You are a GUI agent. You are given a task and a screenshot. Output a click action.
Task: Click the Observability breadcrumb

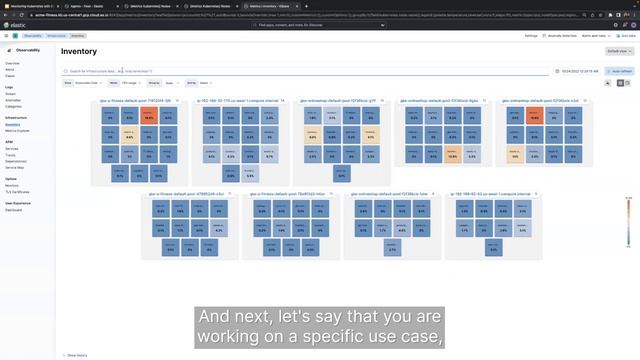[33, 36]
